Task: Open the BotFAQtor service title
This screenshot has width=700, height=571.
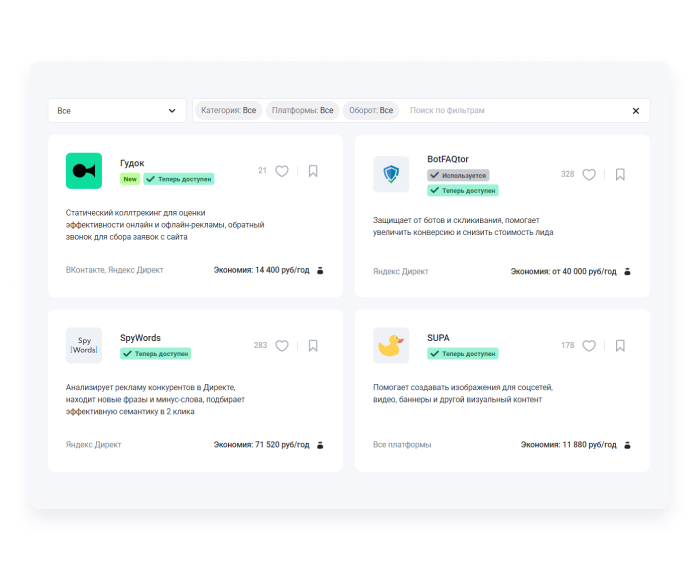Action: pos(448,159)
